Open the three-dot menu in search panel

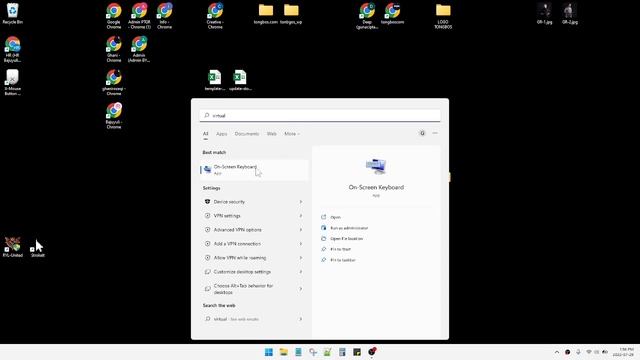click(435, 133)
